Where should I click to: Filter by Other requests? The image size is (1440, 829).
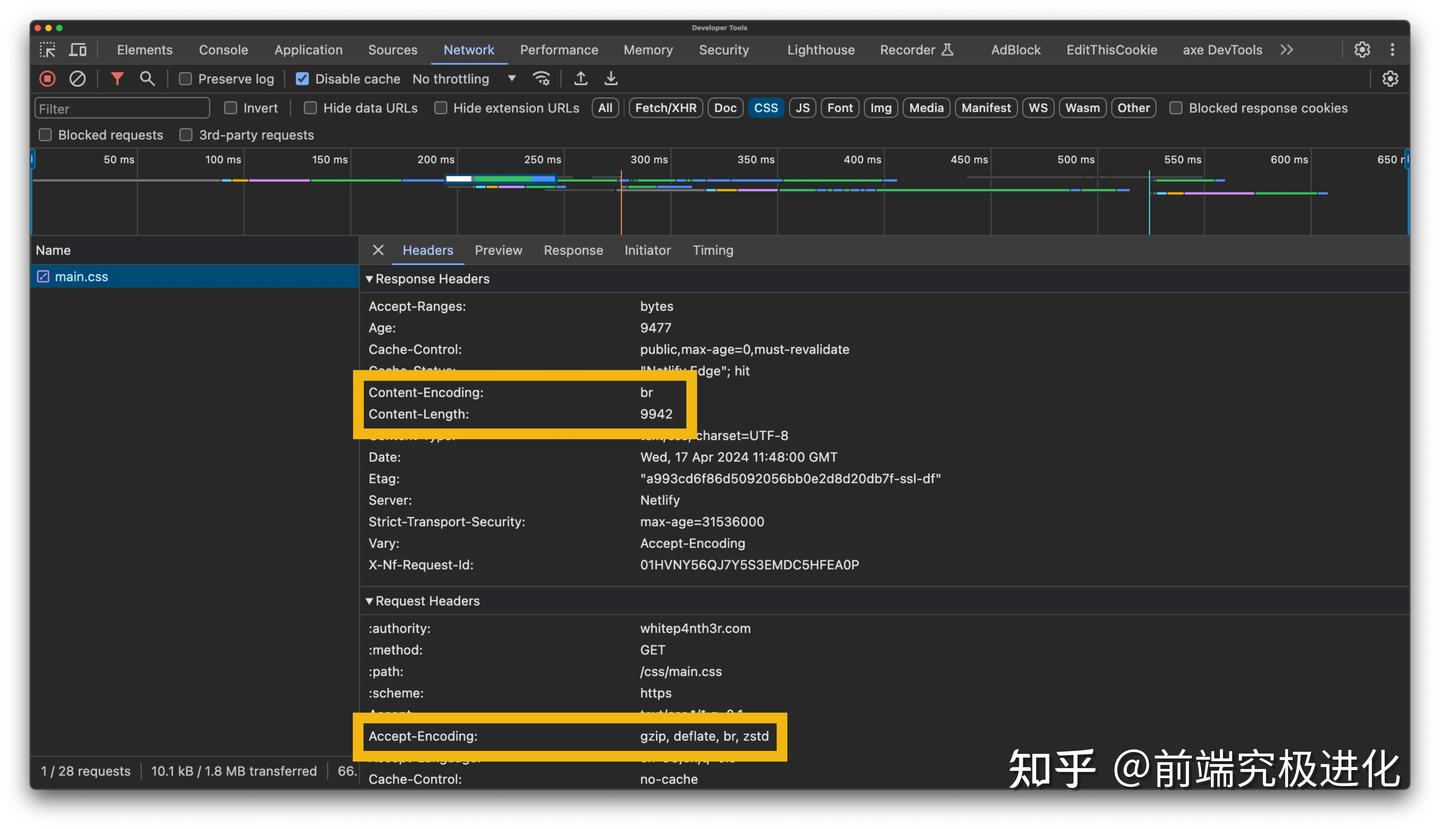pos(1134,108)
